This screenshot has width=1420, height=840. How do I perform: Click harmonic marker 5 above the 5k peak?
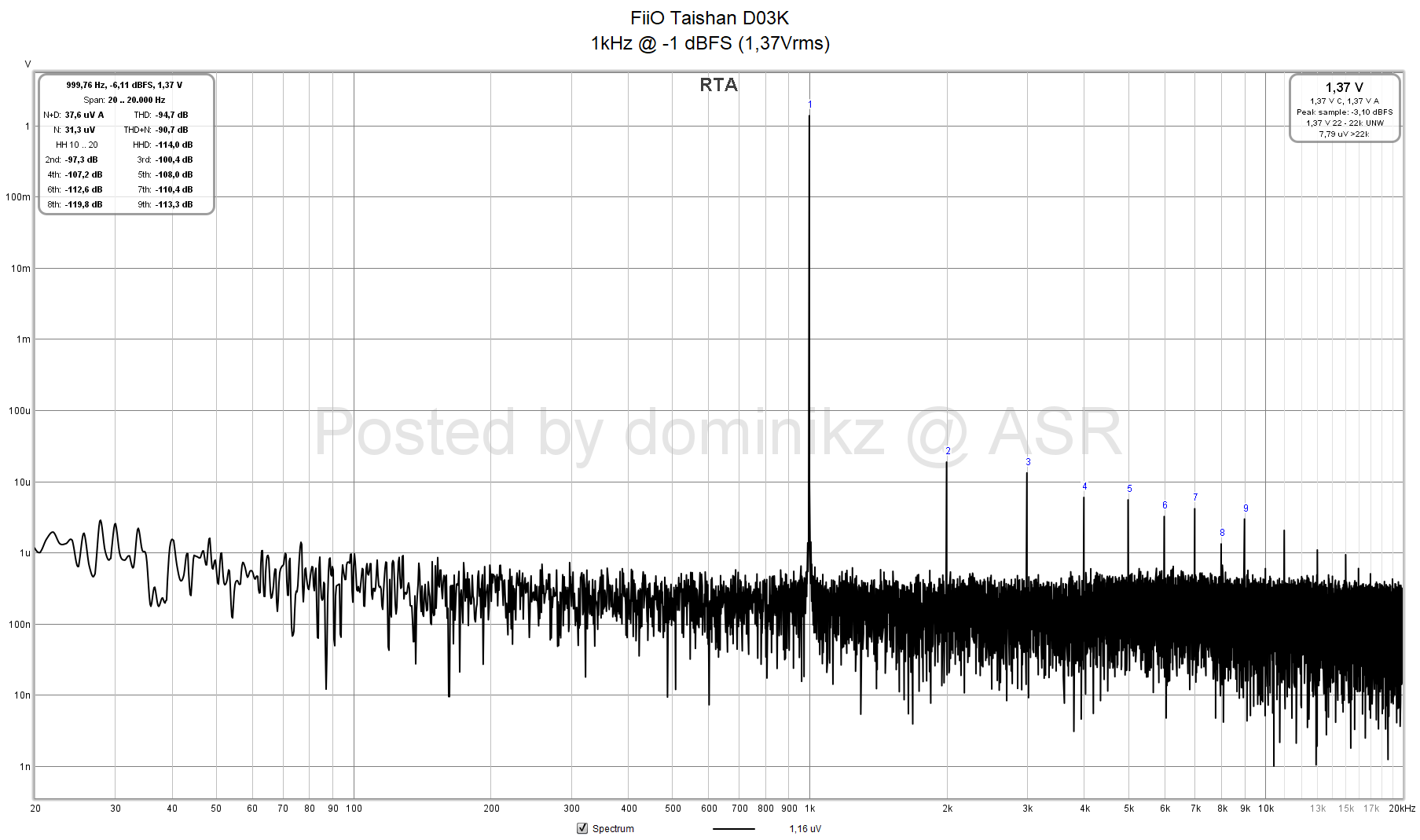[1129, 489]
